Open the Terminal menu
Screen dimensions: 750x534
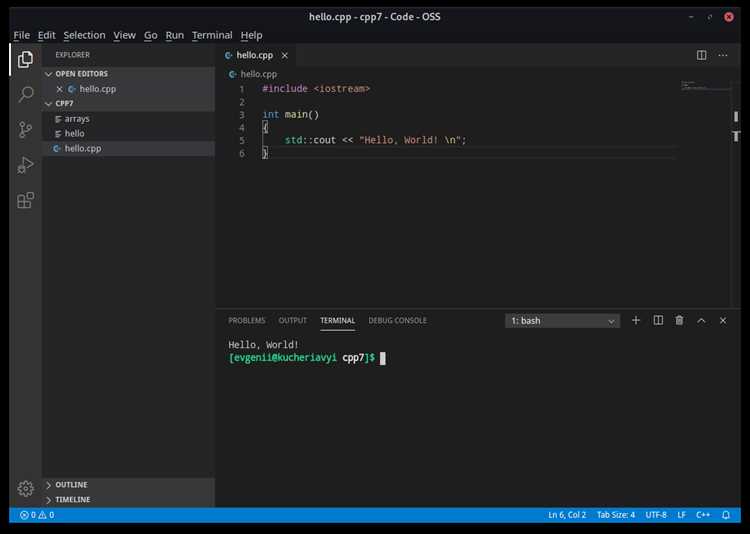click(212, 35)
